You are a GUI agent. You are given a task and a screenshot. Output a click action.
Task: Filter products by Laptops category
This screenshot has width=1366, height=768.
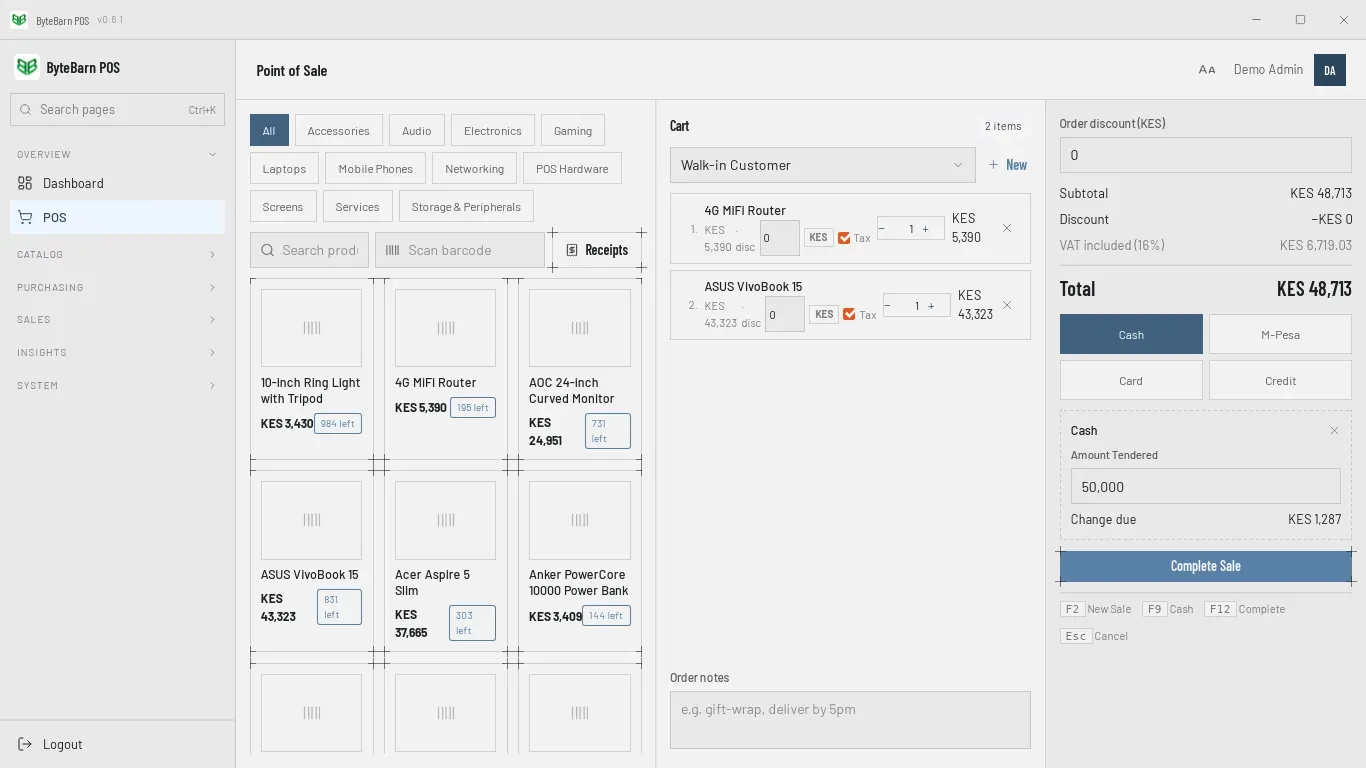point(284,168)
